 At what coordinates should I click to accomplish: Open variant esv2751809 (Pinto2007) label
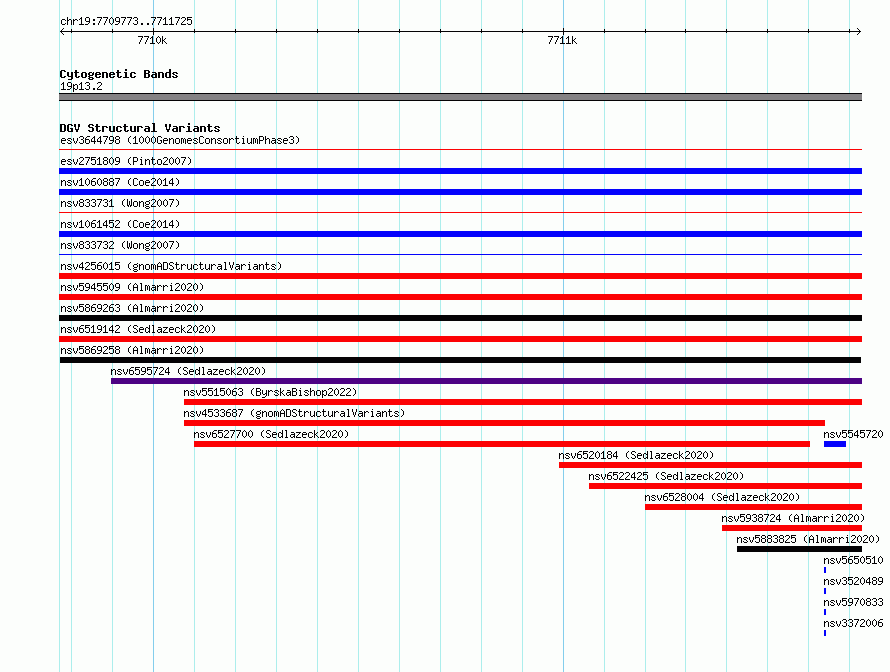126,161
